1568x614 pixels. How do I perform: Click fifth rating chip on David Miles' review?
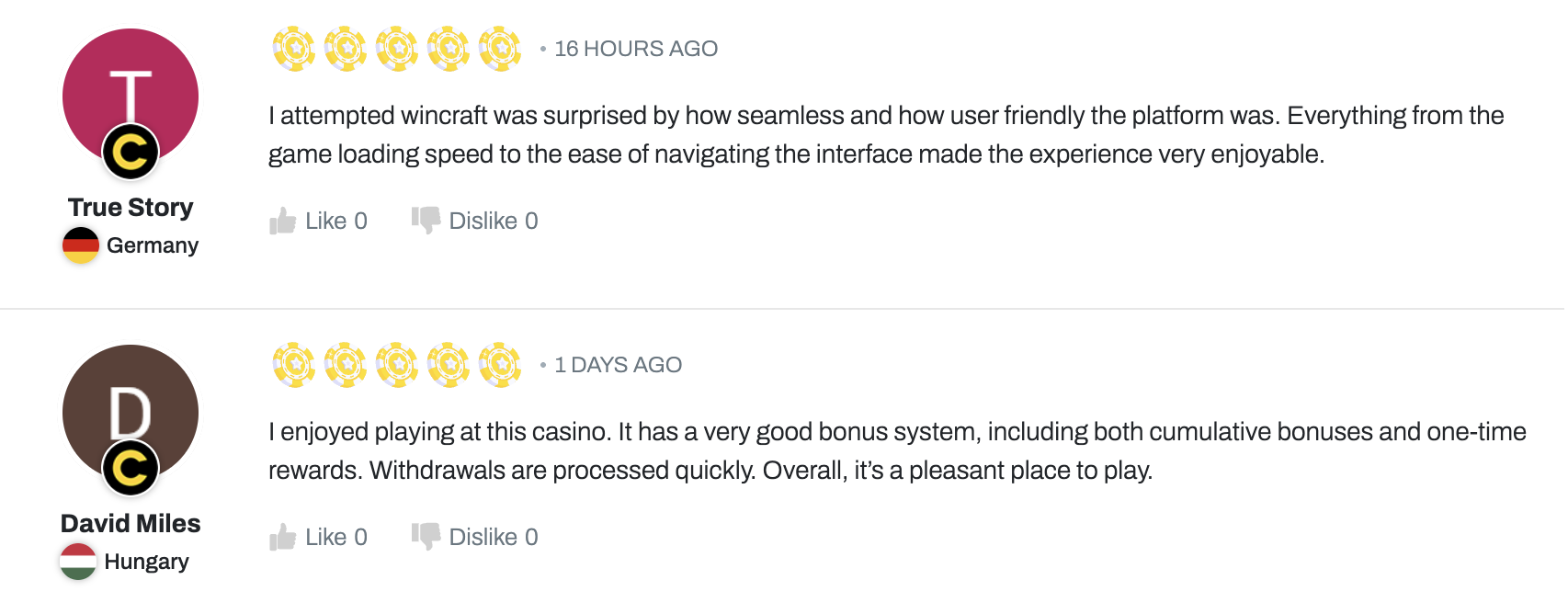point(500,365)
